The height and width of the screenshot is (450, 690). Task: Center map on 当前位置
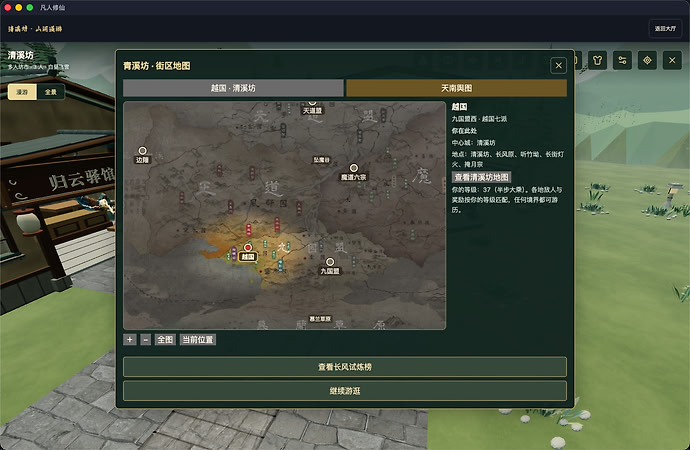point(198,340)
